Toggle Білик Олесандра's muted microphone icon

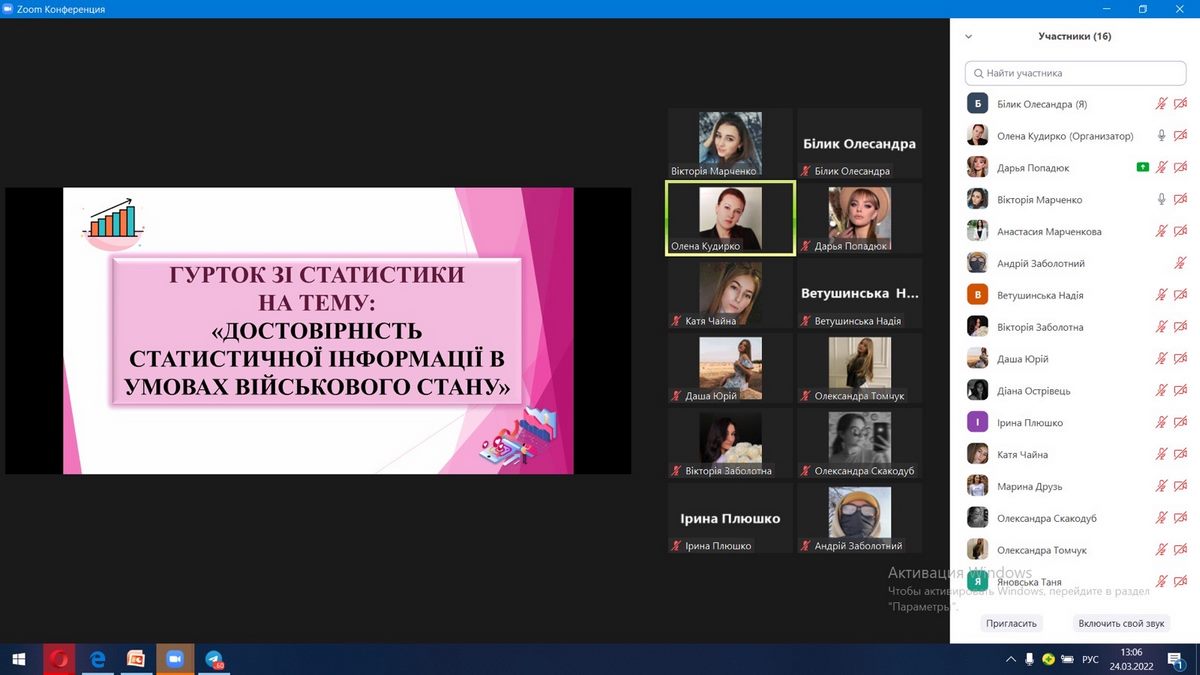click(x=1161, y=104)
